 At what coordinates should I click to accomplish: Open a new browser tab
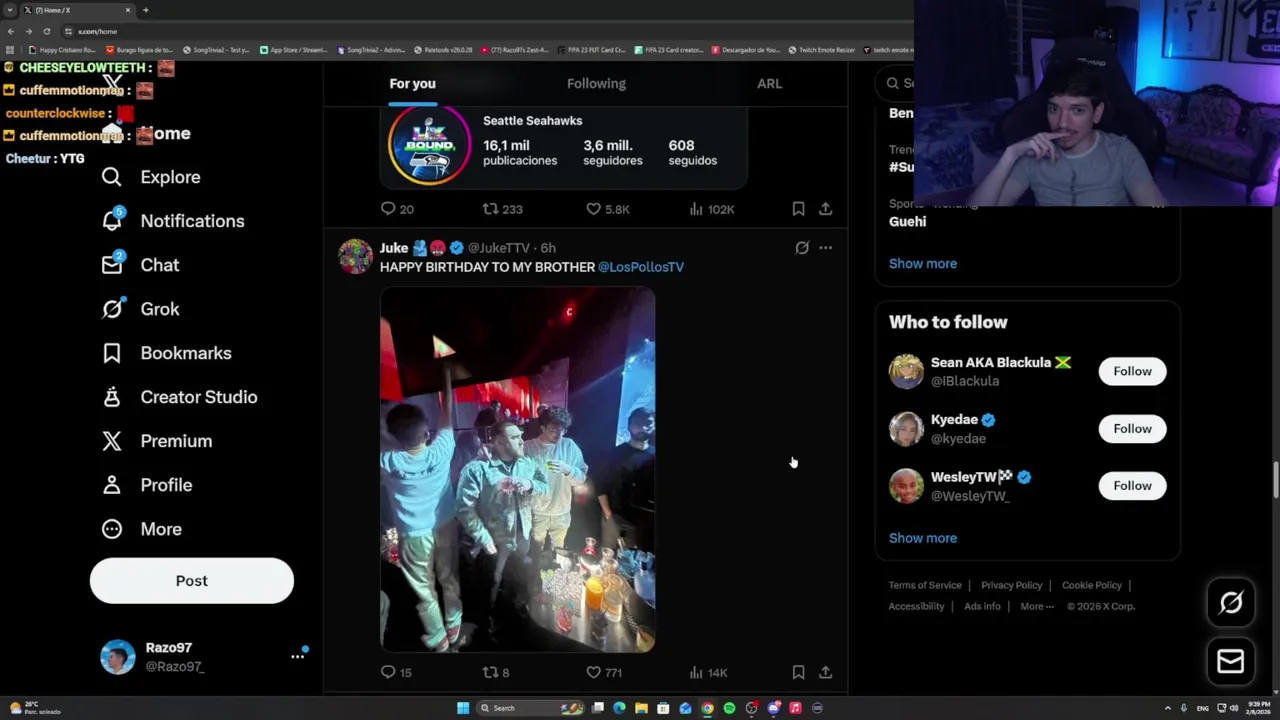[x=146, y=10]
